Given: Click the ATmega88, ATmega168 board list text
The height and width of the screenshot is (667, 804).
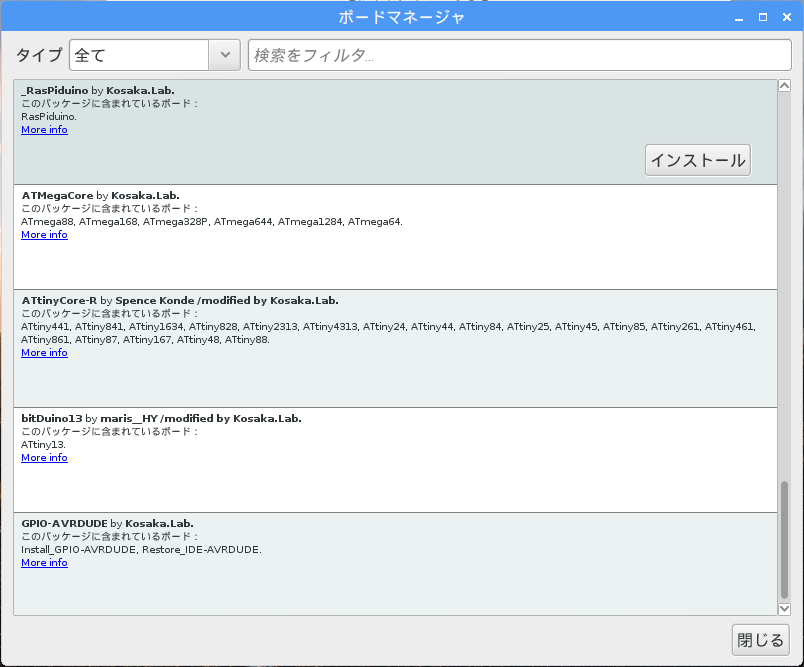Looking at the screenshot, I should point(212,222).
